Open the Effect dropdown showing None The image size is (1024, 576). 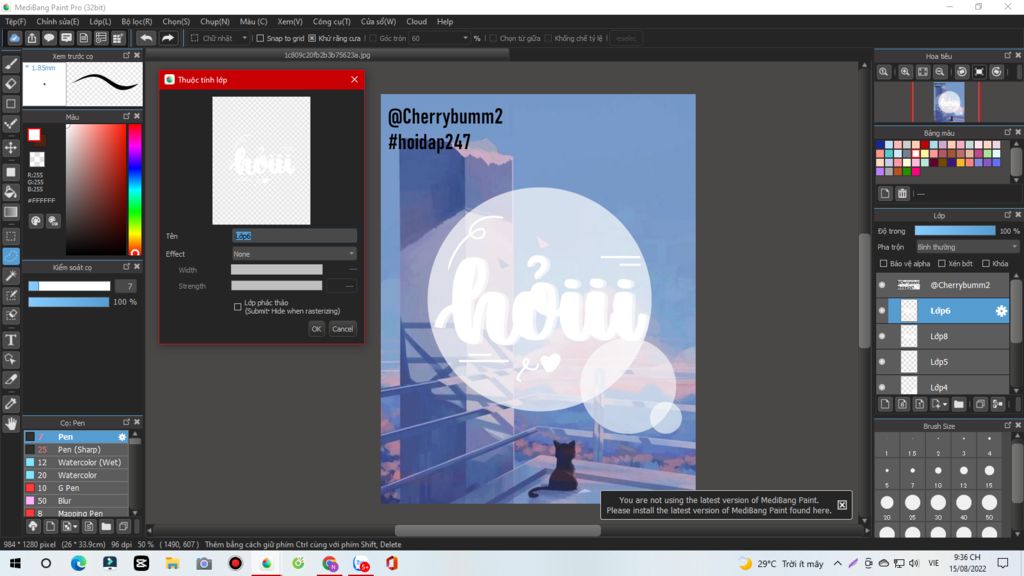[x=294, y=253]
